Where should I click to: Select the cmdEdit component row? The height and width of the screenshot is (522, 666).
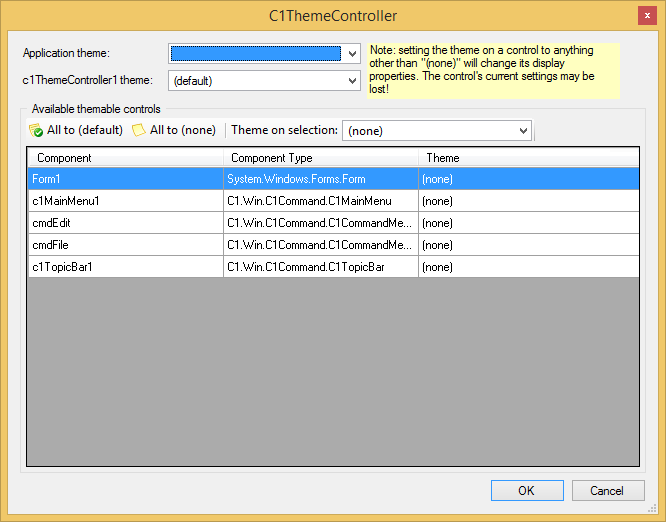tap(125, 223)
